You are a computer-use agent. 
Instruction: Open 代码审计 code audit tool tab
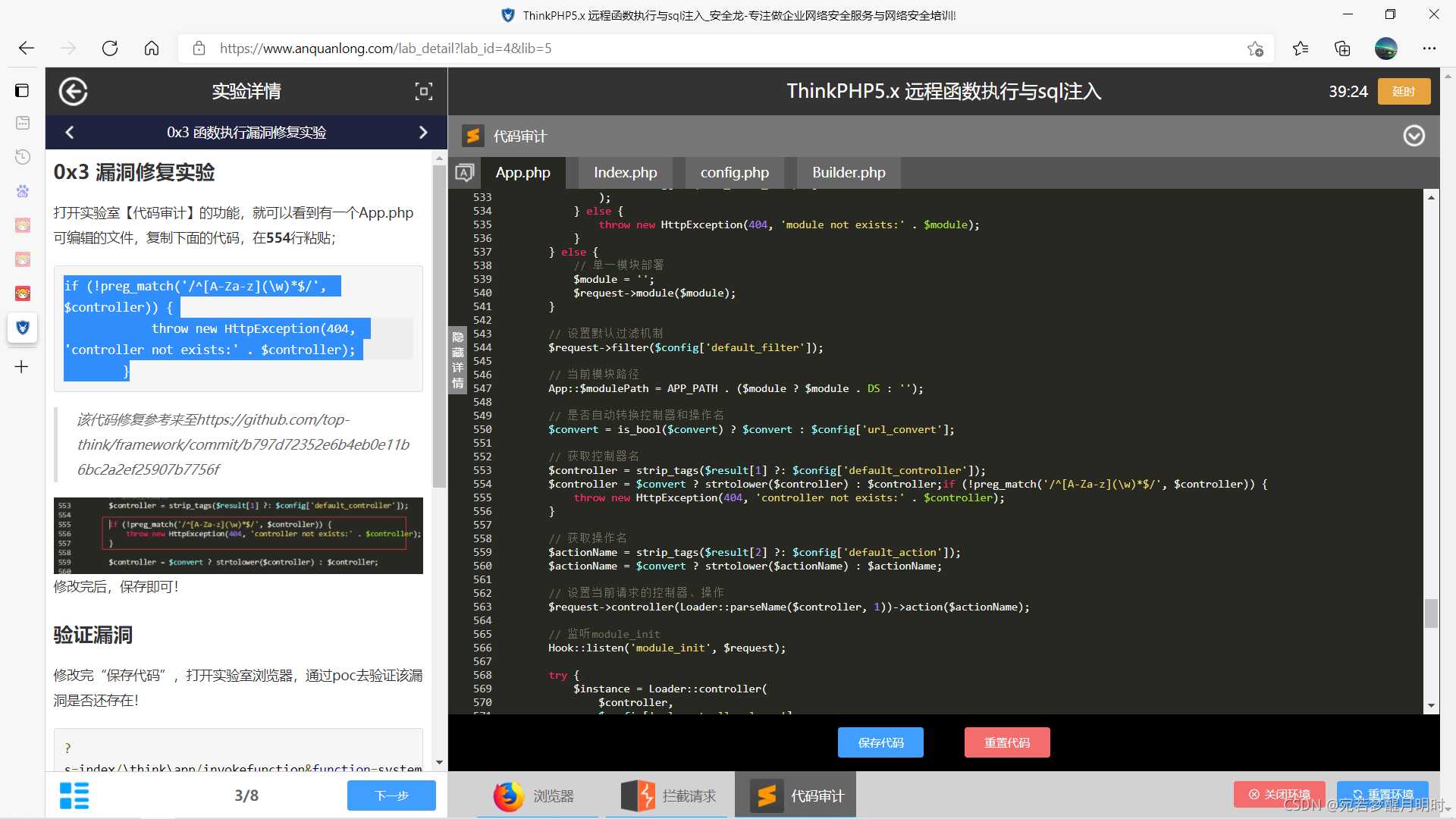tap(795, 795)
